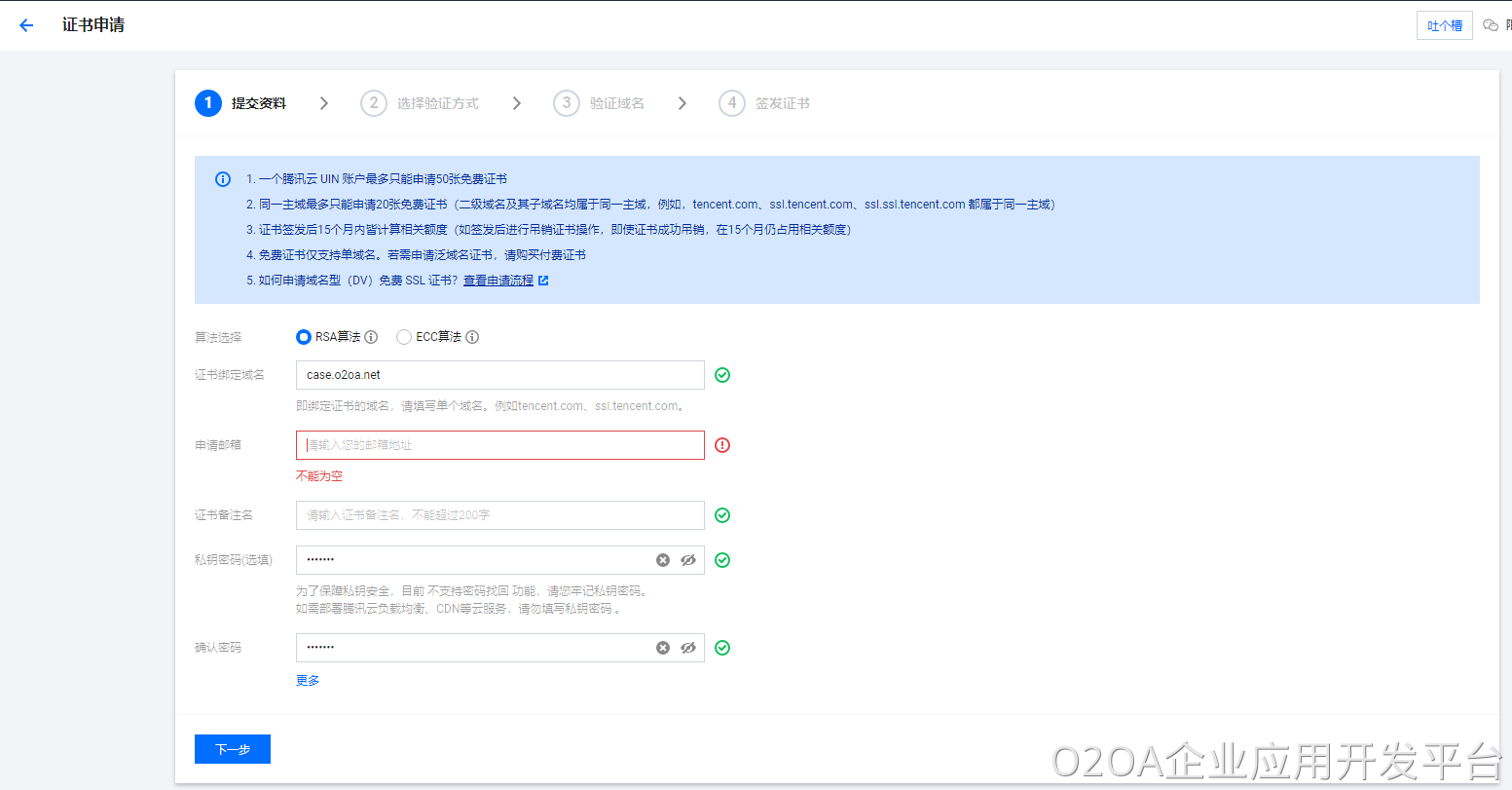Show the 私钥密码 password via eye icon

coord(688,560)
